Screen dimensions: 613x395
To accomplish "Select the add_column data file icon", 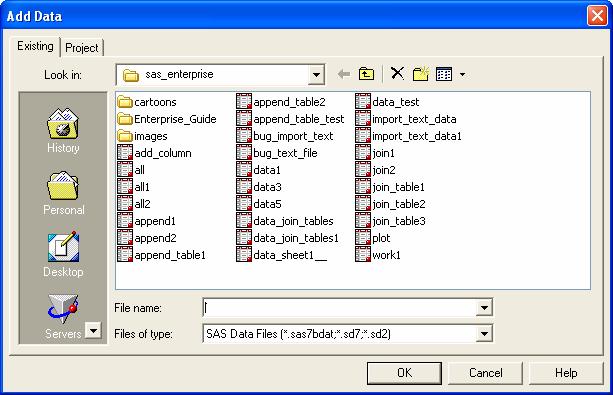I will pyautogui.click(x=125, y=153).
